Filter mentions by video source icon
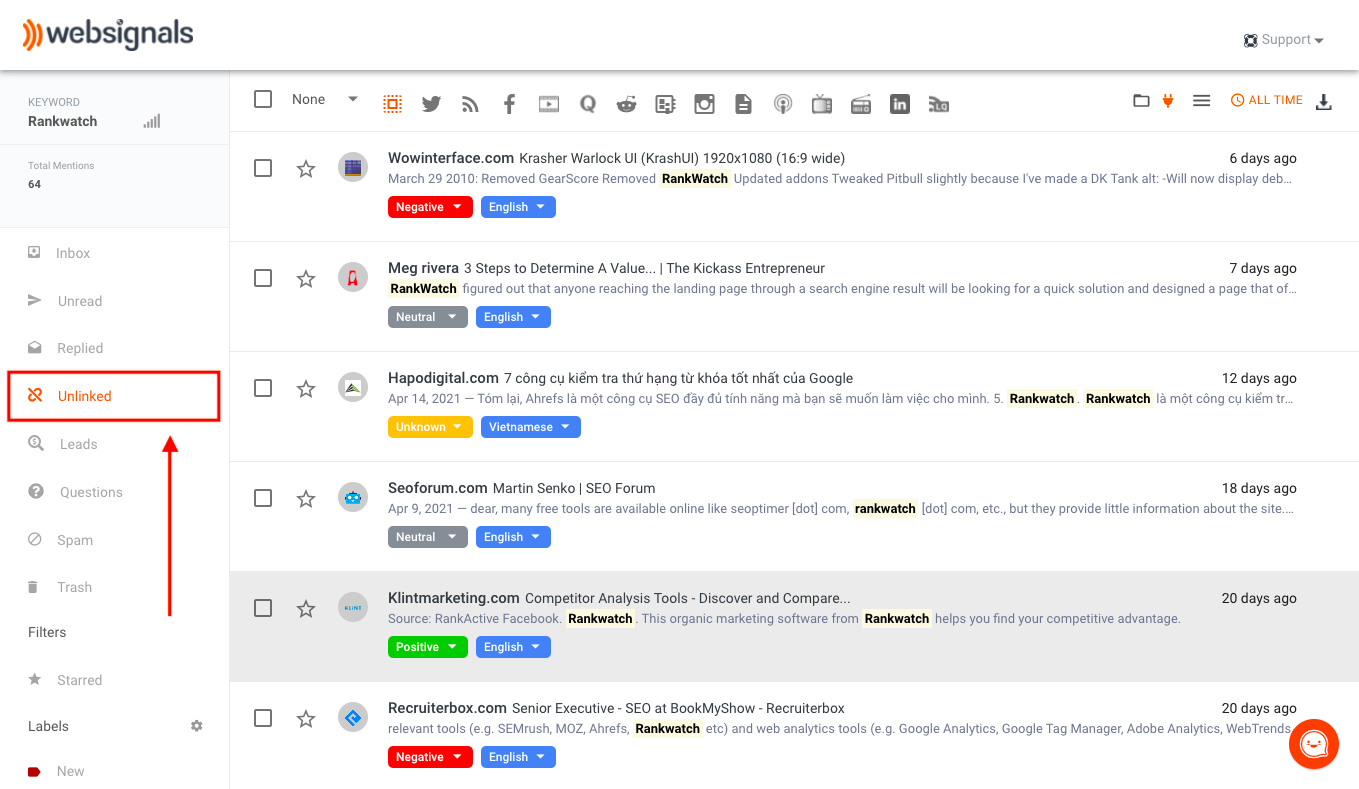Screen dimensions: 1359x789 click(548, 103)
